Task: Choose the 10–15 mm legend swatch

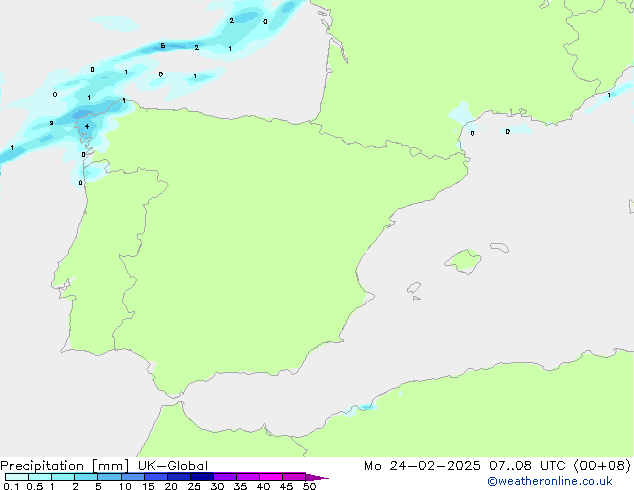Action: pyautogui.click(x=133, y=477)
